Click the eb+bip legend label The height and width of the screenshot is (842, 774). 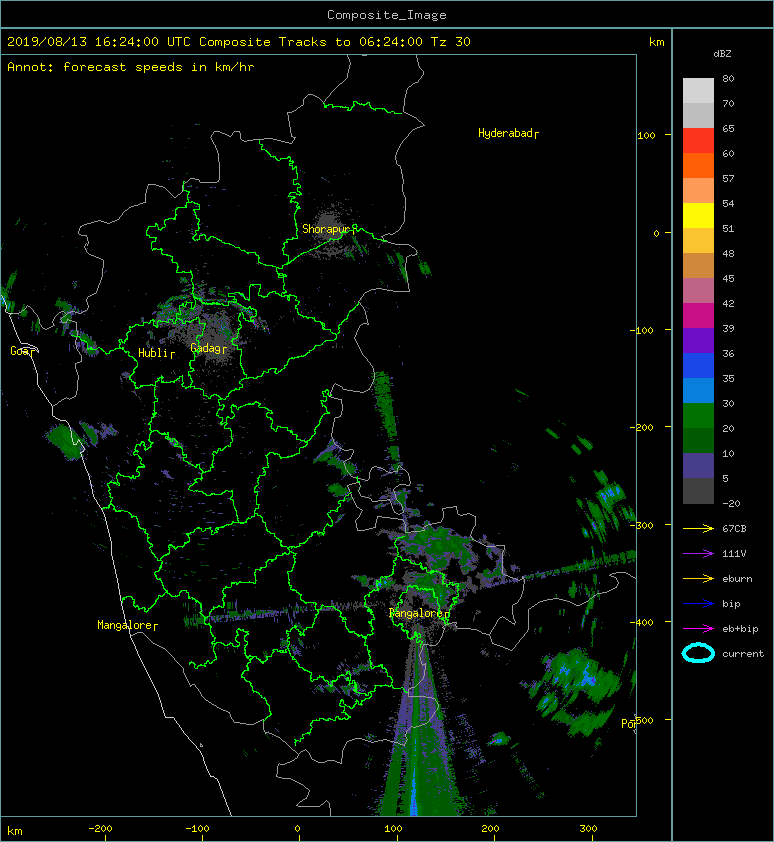(740, 629)
